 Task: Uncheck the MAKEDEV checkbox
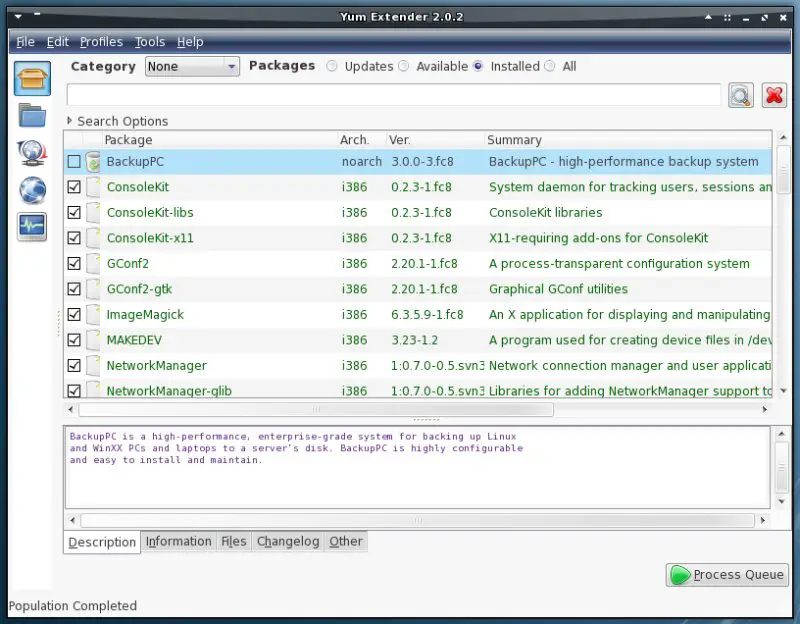pos(74,340)
